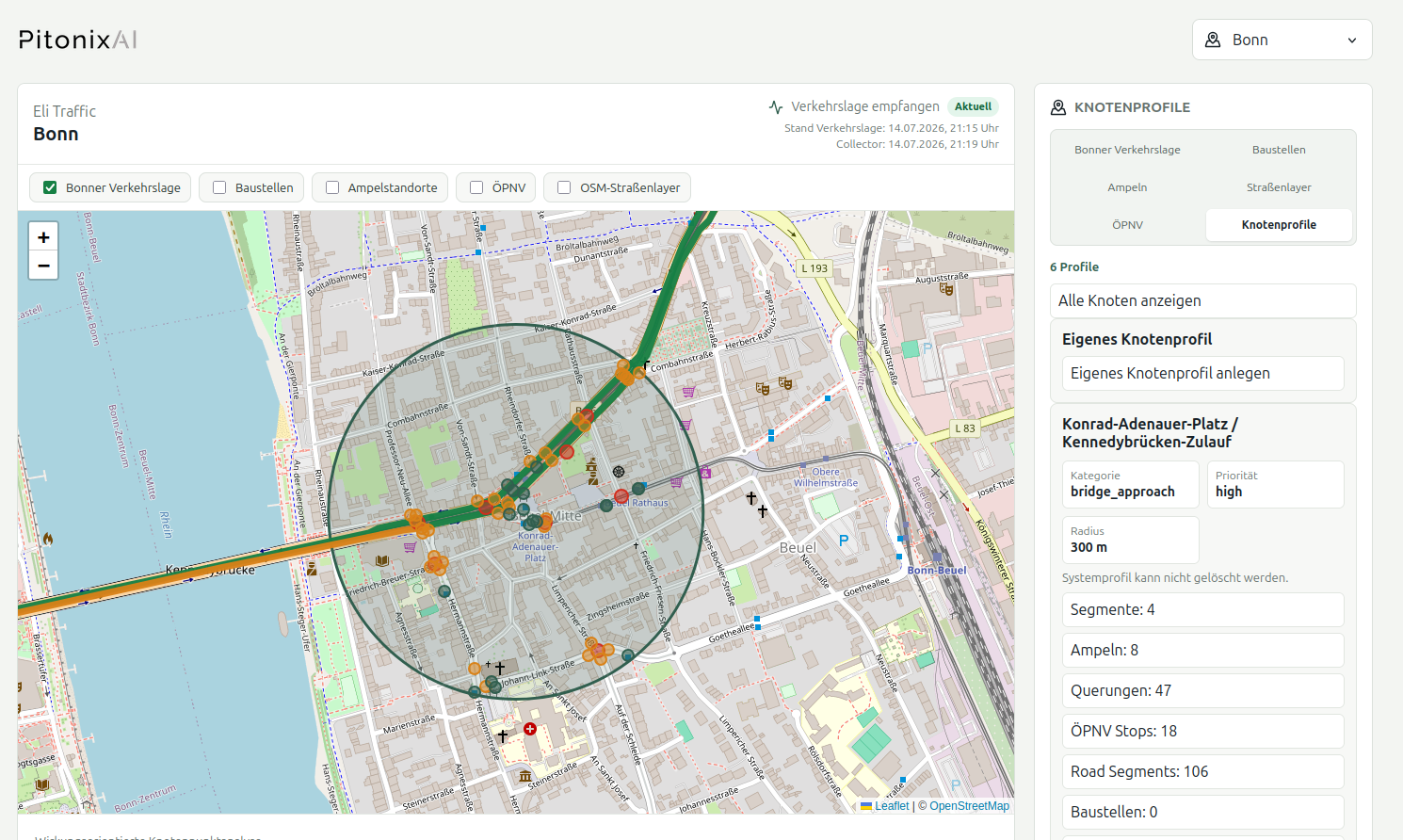
Task: Click the Baustellen: 0 row
Action: [x=1203, y=813]
